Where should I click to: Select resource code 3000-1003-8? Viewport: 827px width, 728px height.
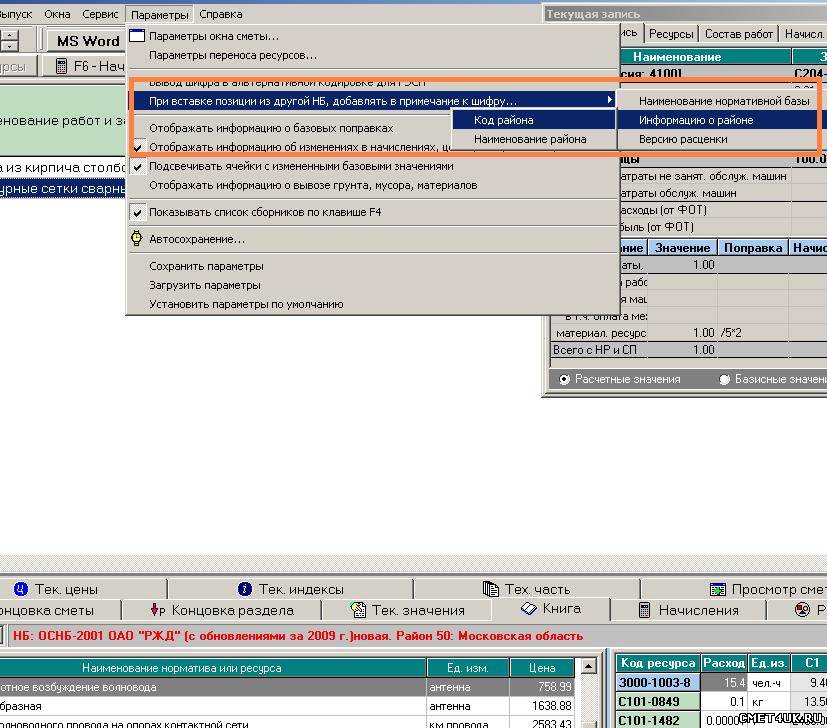658,683
